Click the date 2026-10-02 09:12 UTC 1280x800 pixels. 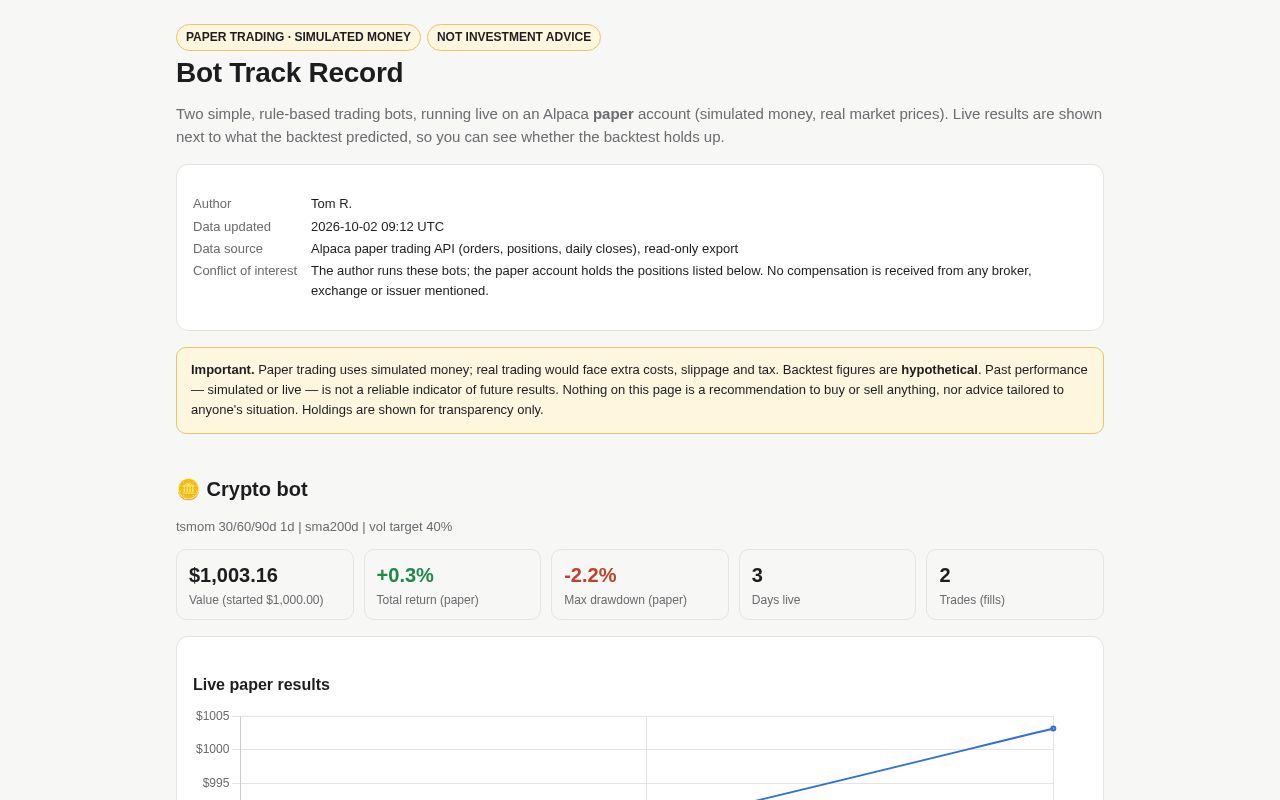pos(377,227)
